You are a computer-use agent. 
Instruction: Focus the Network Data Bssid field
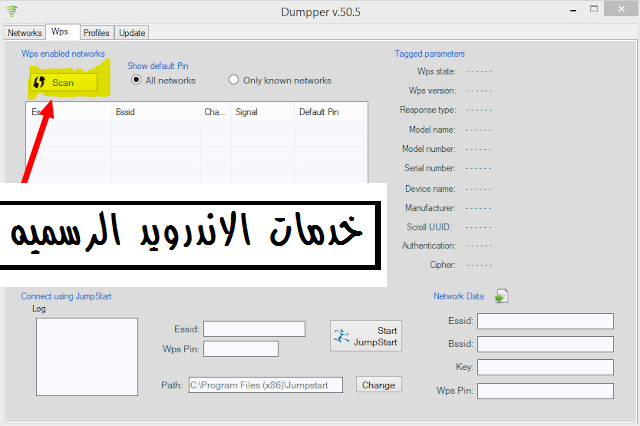pyautogui.click(x=545, y=344)
